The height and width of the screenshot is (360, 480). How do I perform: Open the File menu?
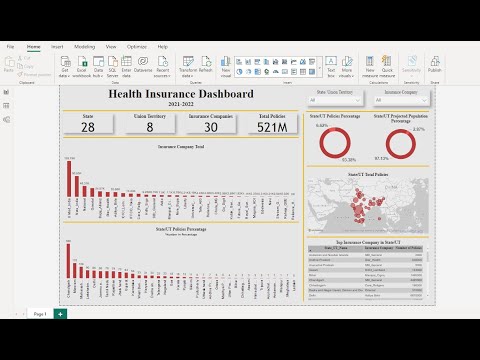pyautogui.click(x=11, y=47)
